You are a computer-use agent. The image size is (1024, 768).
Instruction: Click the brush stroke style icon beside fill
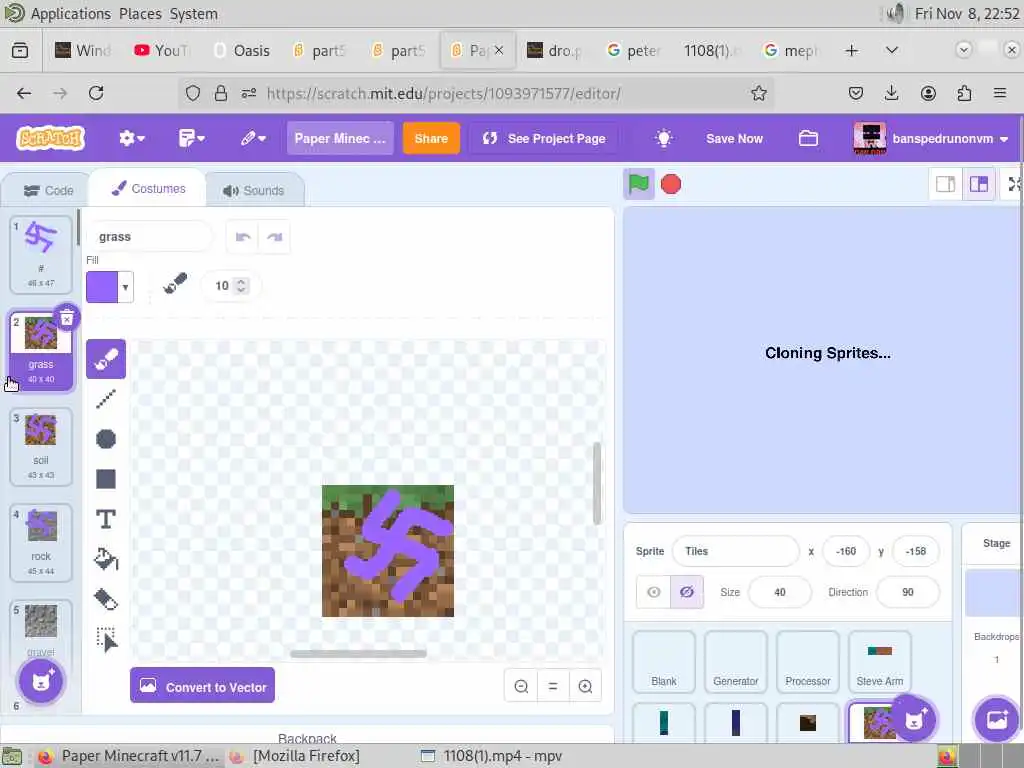point(175,285)
